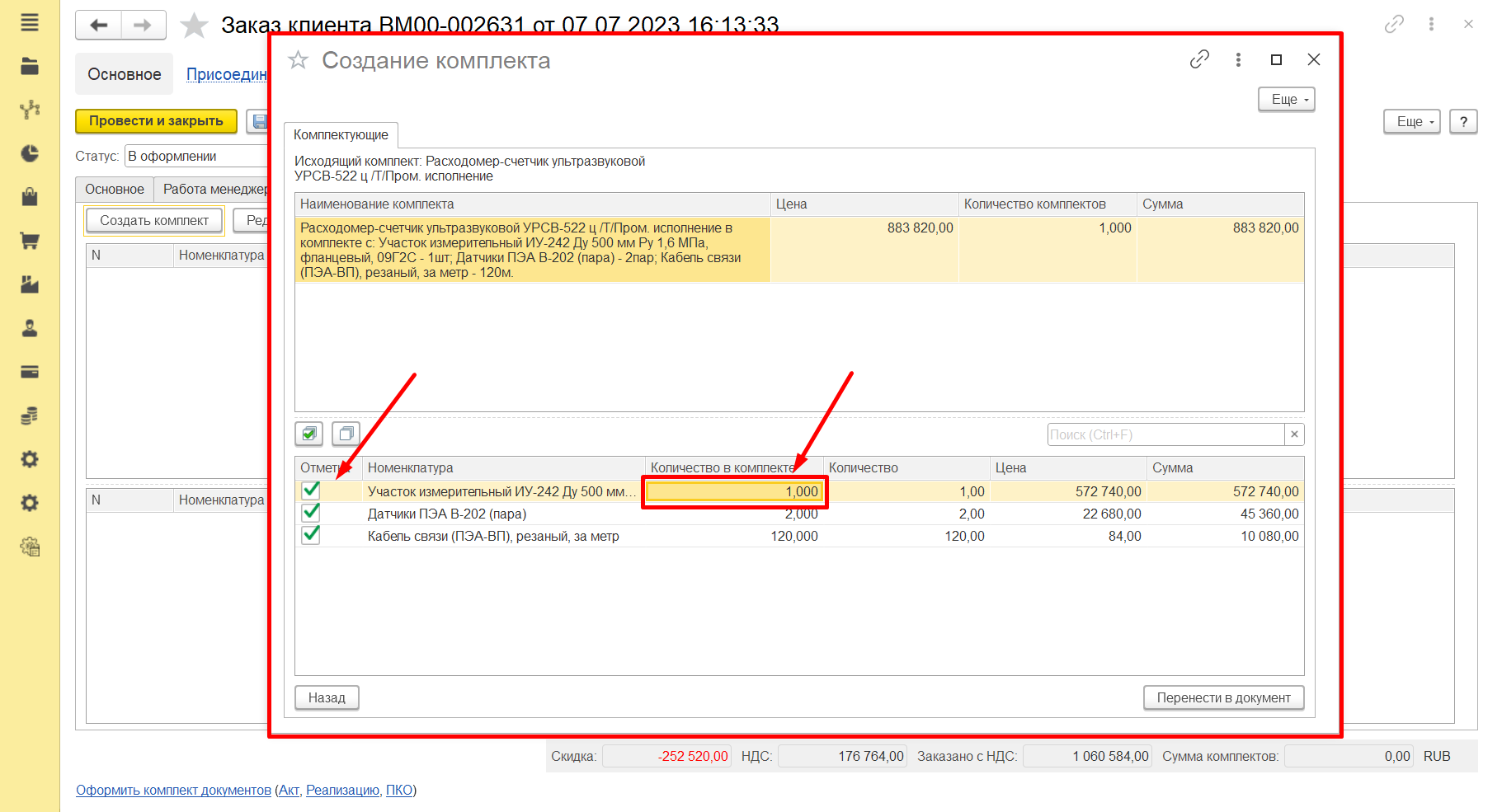Open the shopping bag section in sidebar

point(30,197)
